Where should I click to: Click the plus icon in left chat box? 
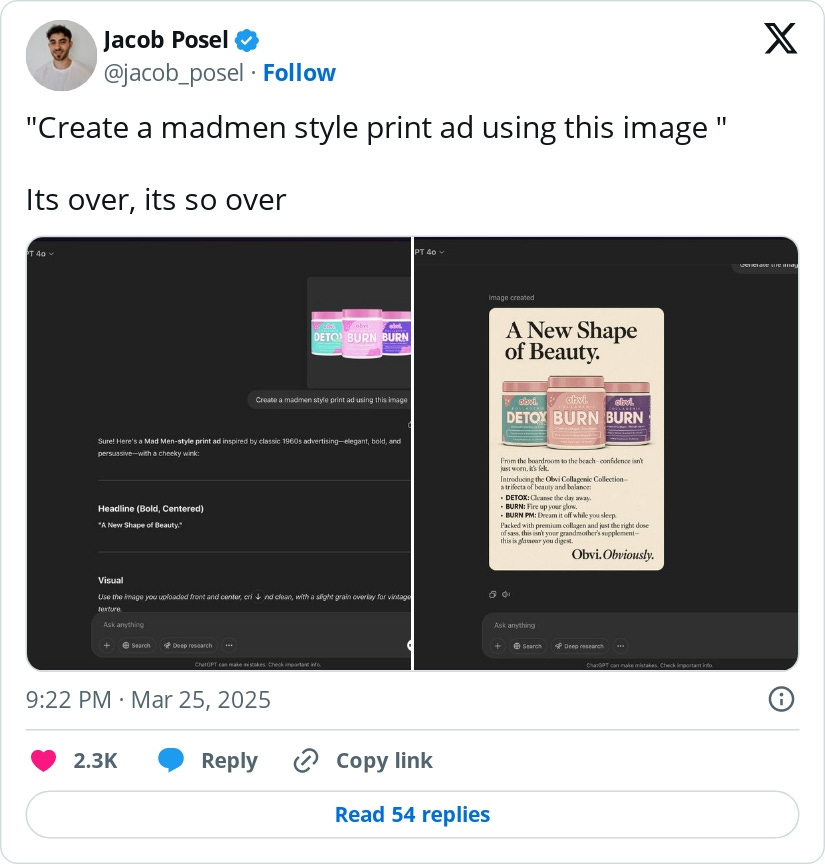(107, 645)
